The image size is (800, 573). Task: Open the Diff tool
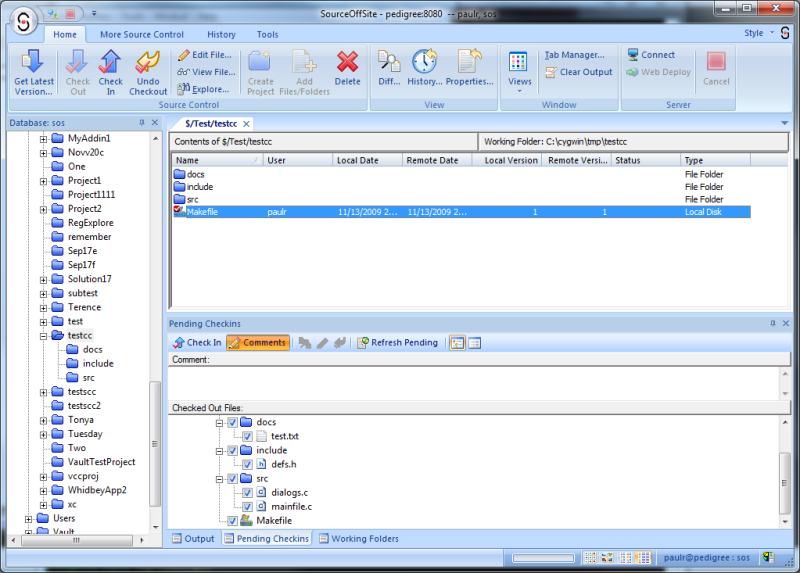389,64
